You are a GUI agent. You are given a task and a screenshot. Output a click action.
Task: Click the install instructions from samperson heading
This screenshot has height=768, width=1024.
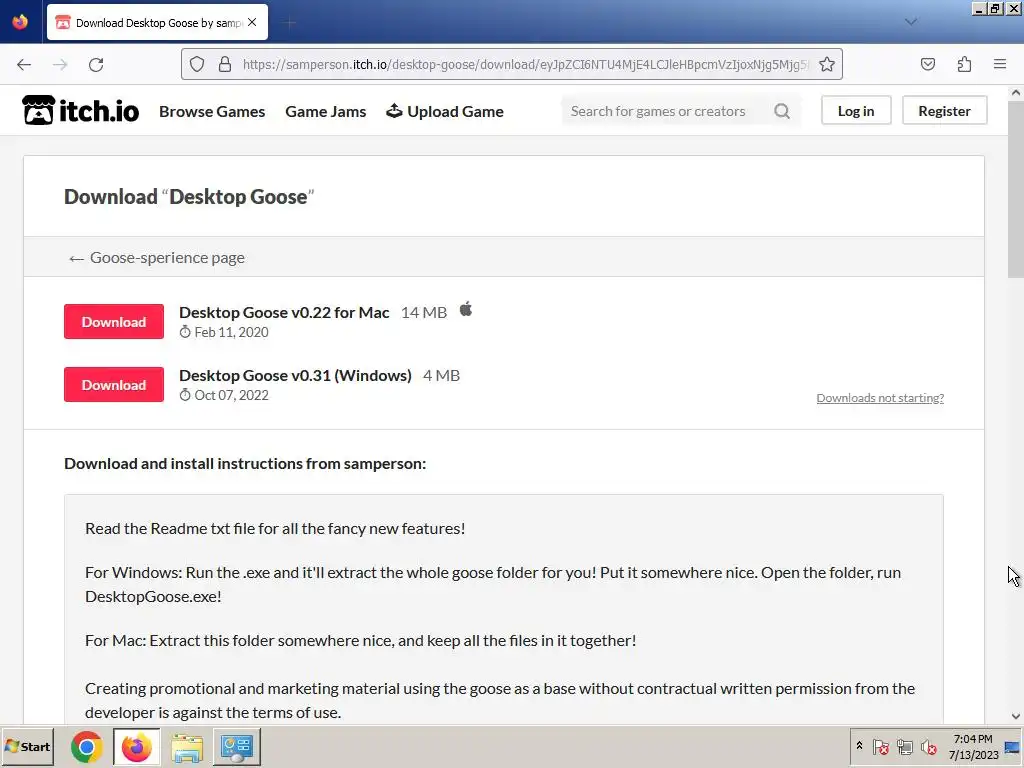point(245,464)
